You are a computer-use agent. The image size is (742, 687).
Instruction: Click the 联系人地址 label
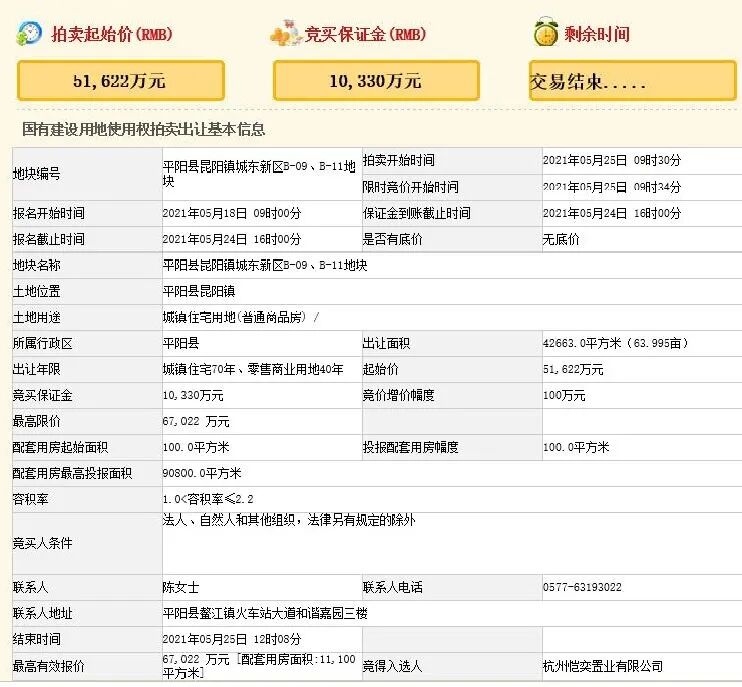(x=43, y=614)
